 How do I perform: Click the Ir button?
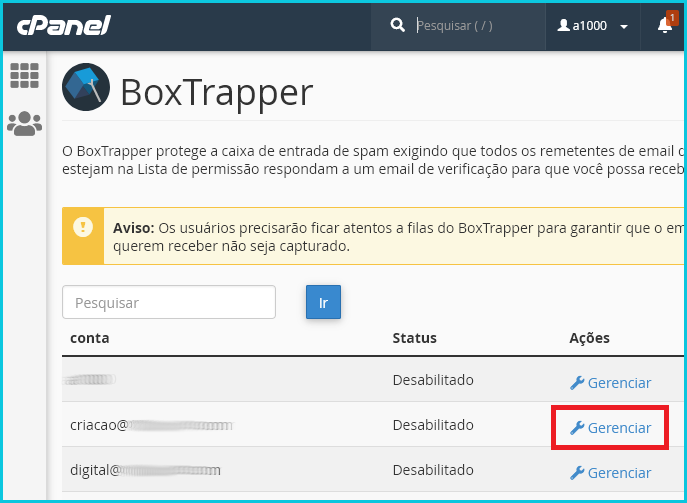pos(323,302)
